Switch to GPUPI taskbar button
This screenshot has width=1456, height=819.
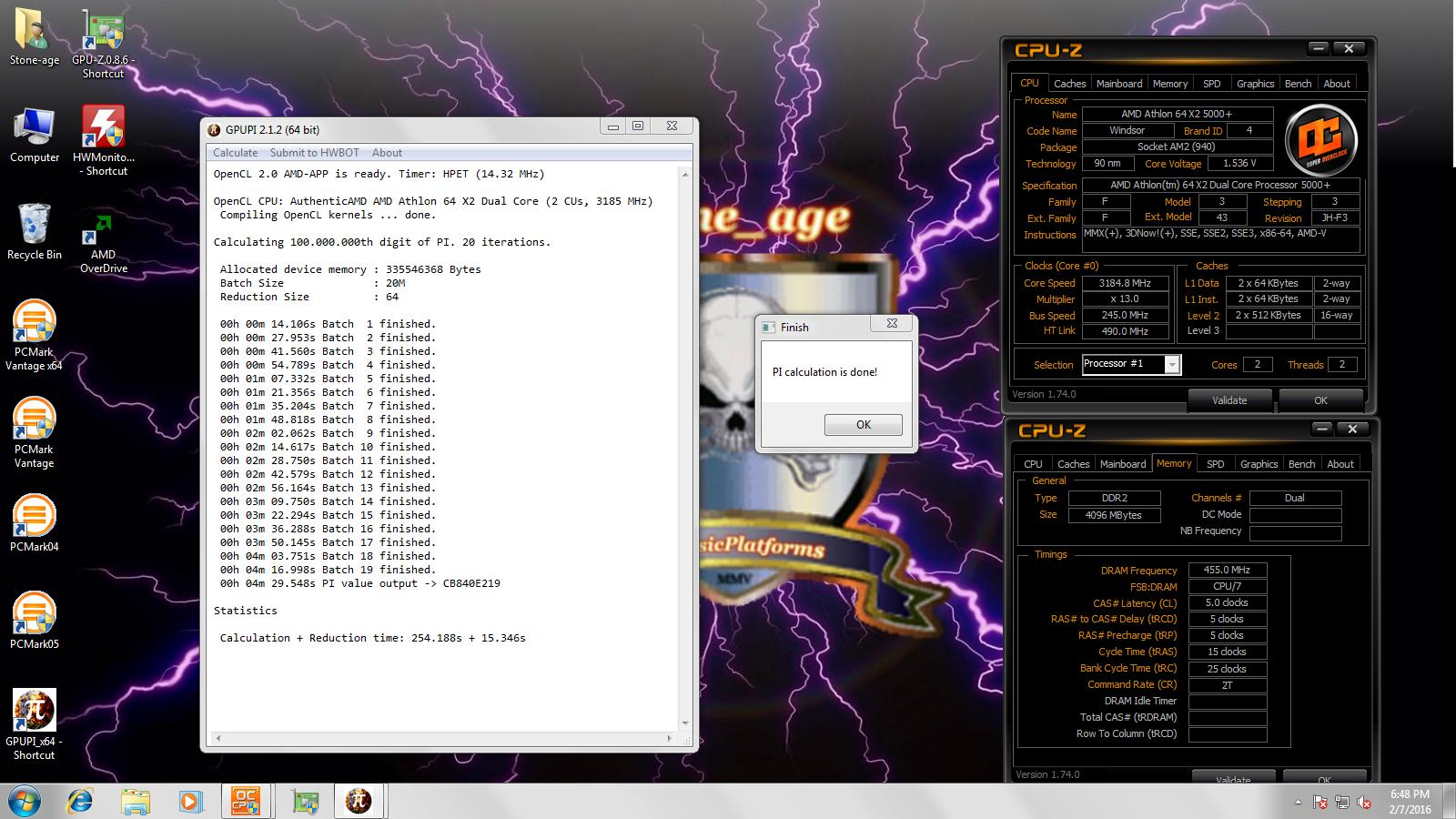[359, 801]
